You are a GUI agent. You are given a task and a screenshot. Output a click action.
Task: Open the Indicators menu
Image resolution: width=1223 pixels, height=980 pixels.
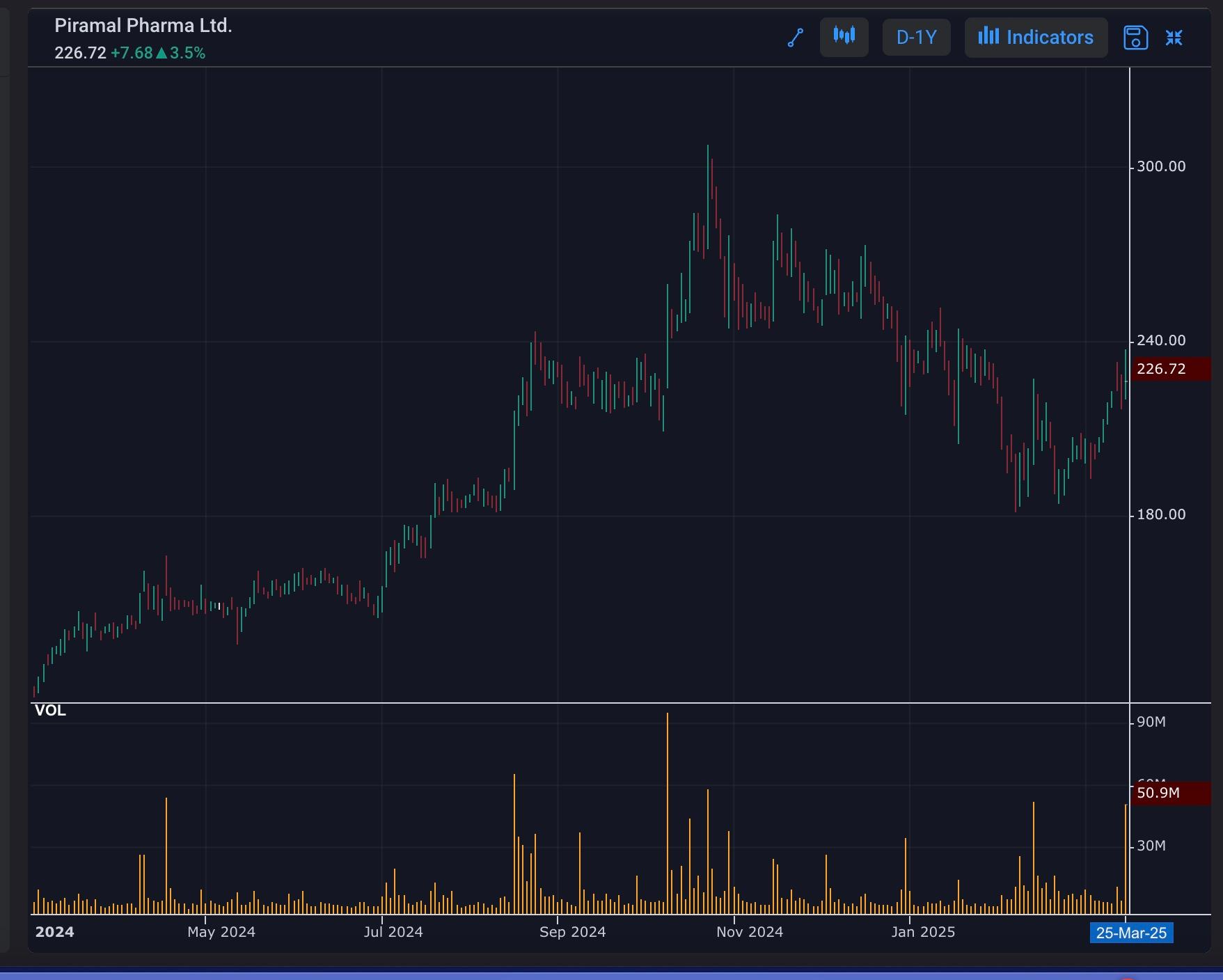tap(1036, 37)
